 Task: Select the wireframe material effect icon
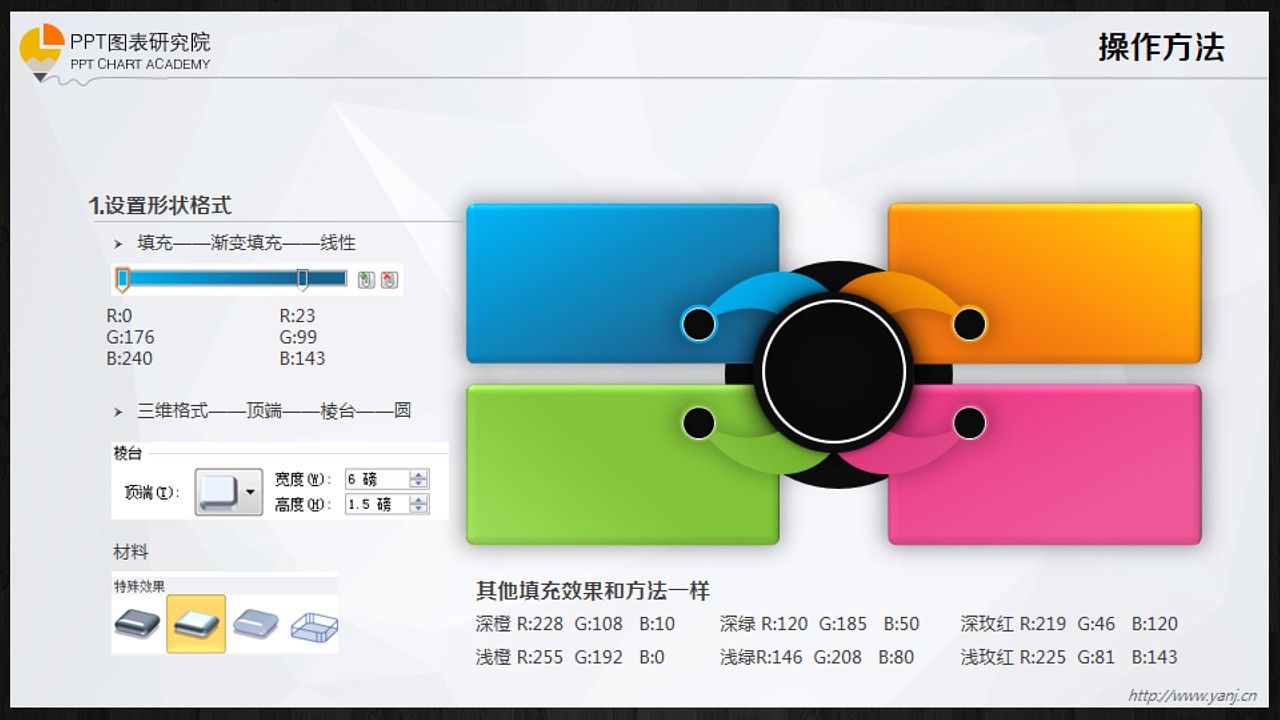(x=314, y=627)
